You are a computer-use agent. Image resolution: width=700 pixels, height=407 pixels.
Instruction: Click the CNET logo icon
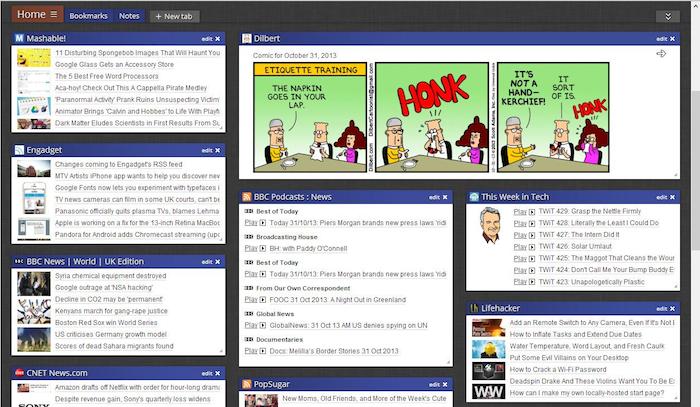coord(19,373)
